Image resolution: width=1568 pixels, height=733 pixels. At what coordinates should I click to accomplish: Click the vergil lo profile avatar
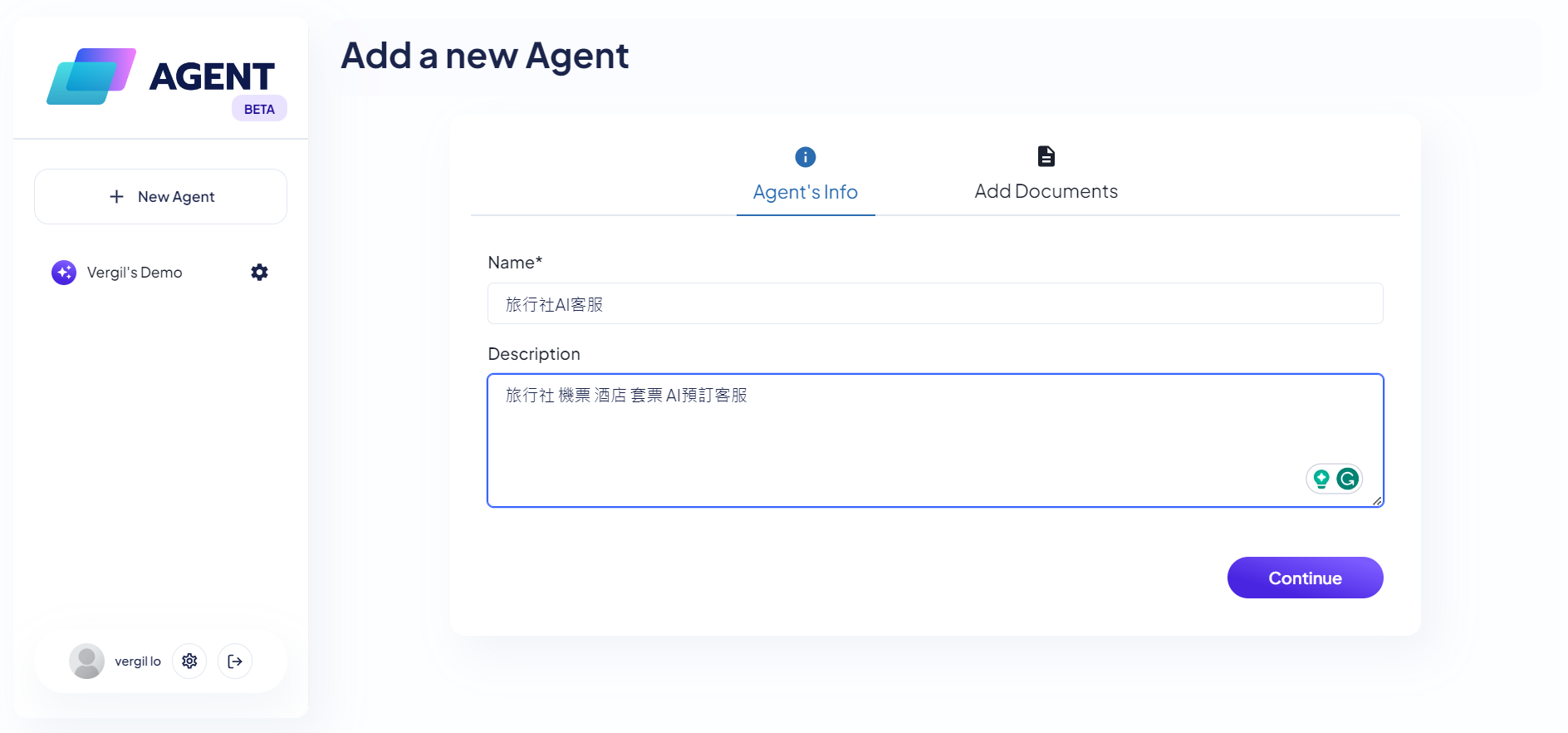(x=86, y=661)
